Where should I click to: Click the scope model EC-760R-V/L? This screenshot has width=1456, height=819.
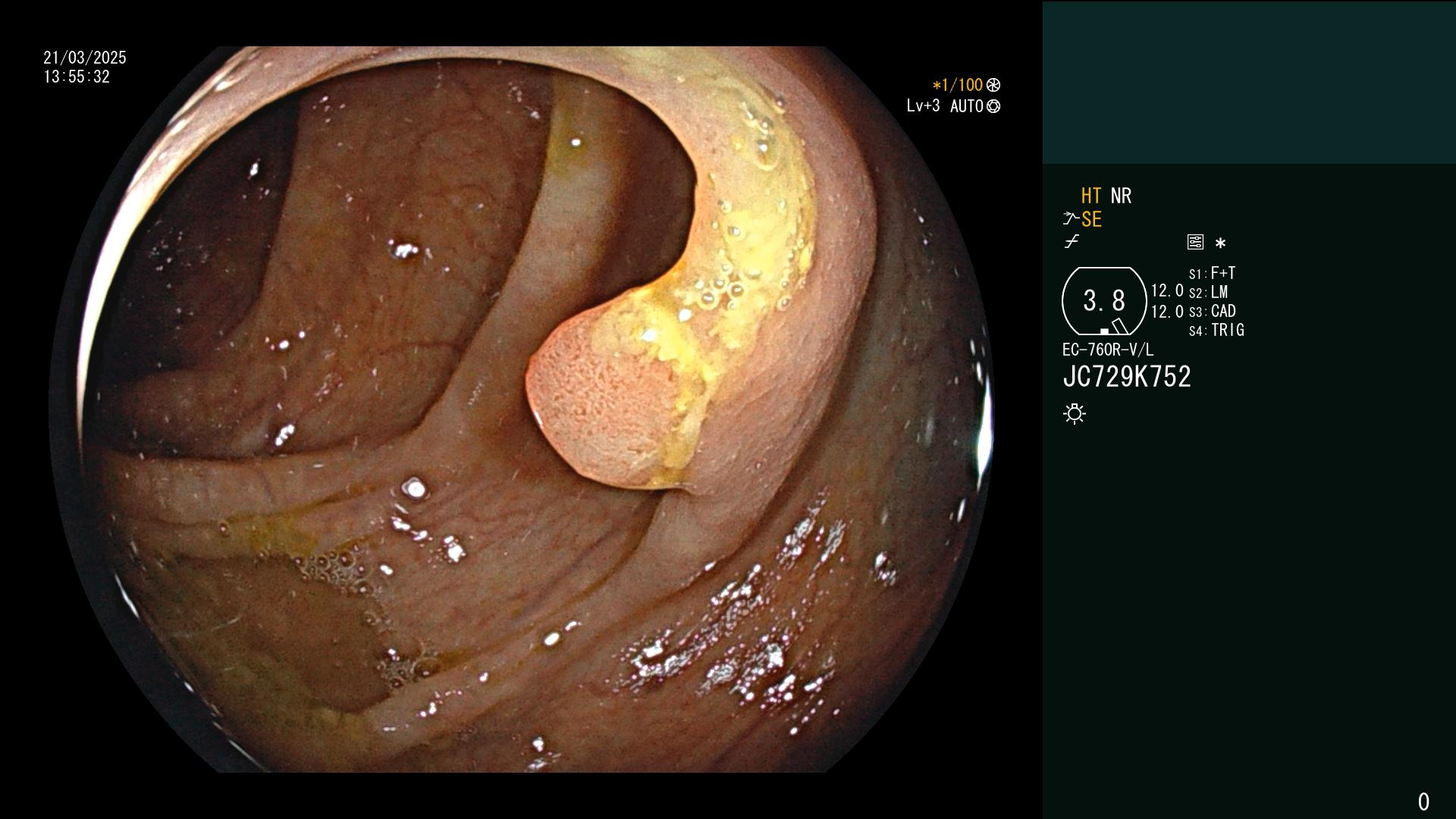pos(1107,350)
